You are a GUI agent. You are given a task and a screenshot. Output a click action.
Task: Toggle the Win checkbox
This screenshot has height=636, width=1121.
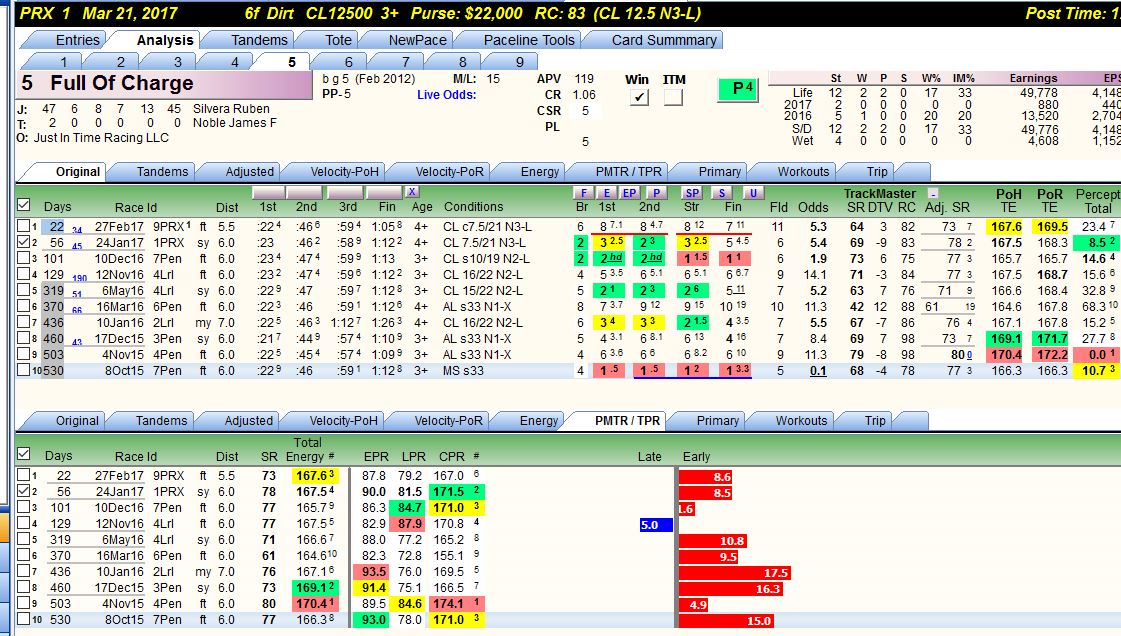(638, 97)
